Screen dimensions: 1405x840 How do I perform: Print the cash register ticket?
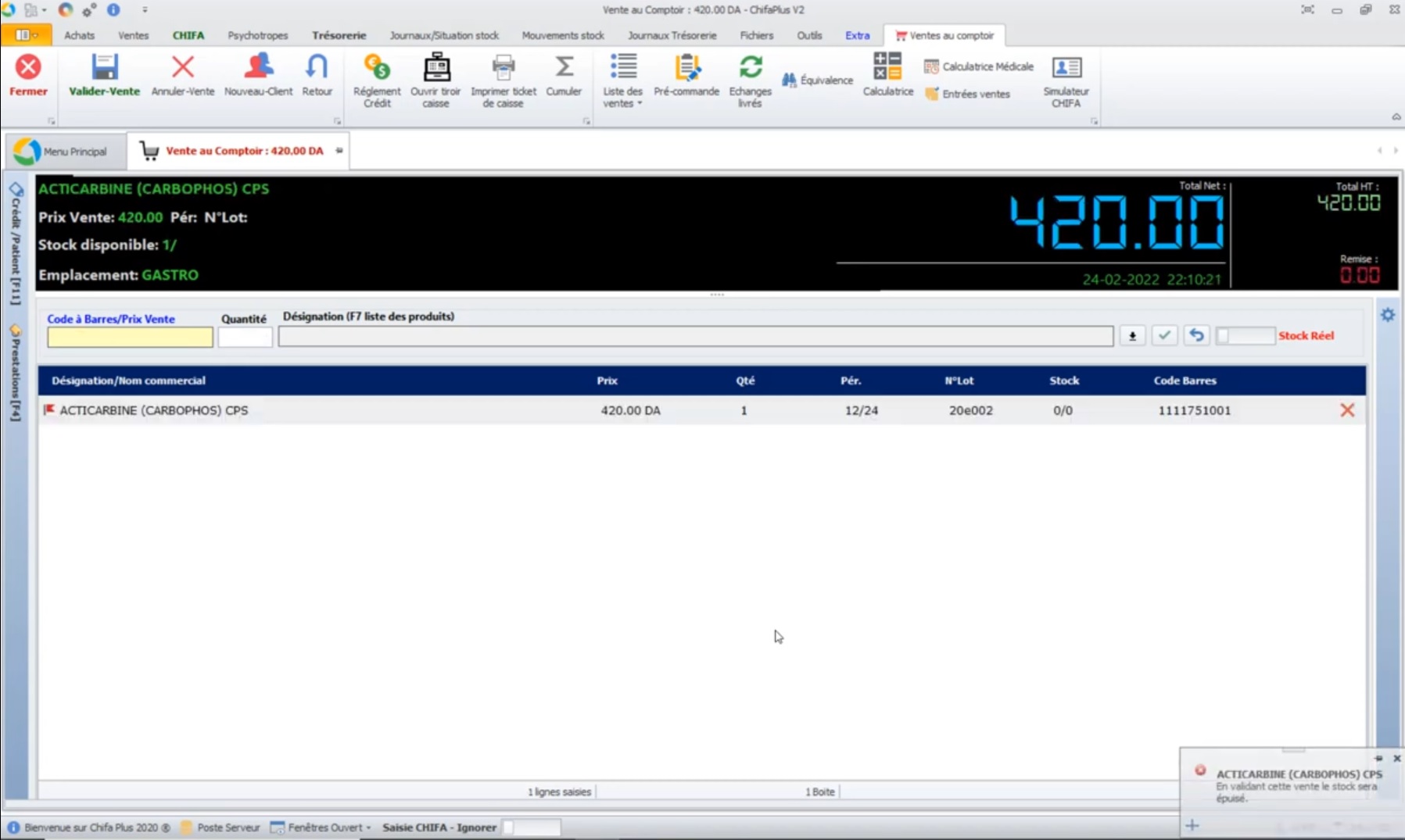click(503, 69)
